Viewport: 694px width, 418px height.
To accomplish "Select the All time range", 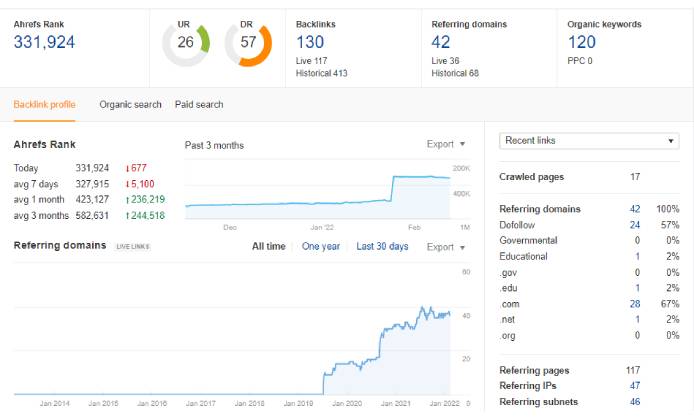I will [x=269, y=246].
